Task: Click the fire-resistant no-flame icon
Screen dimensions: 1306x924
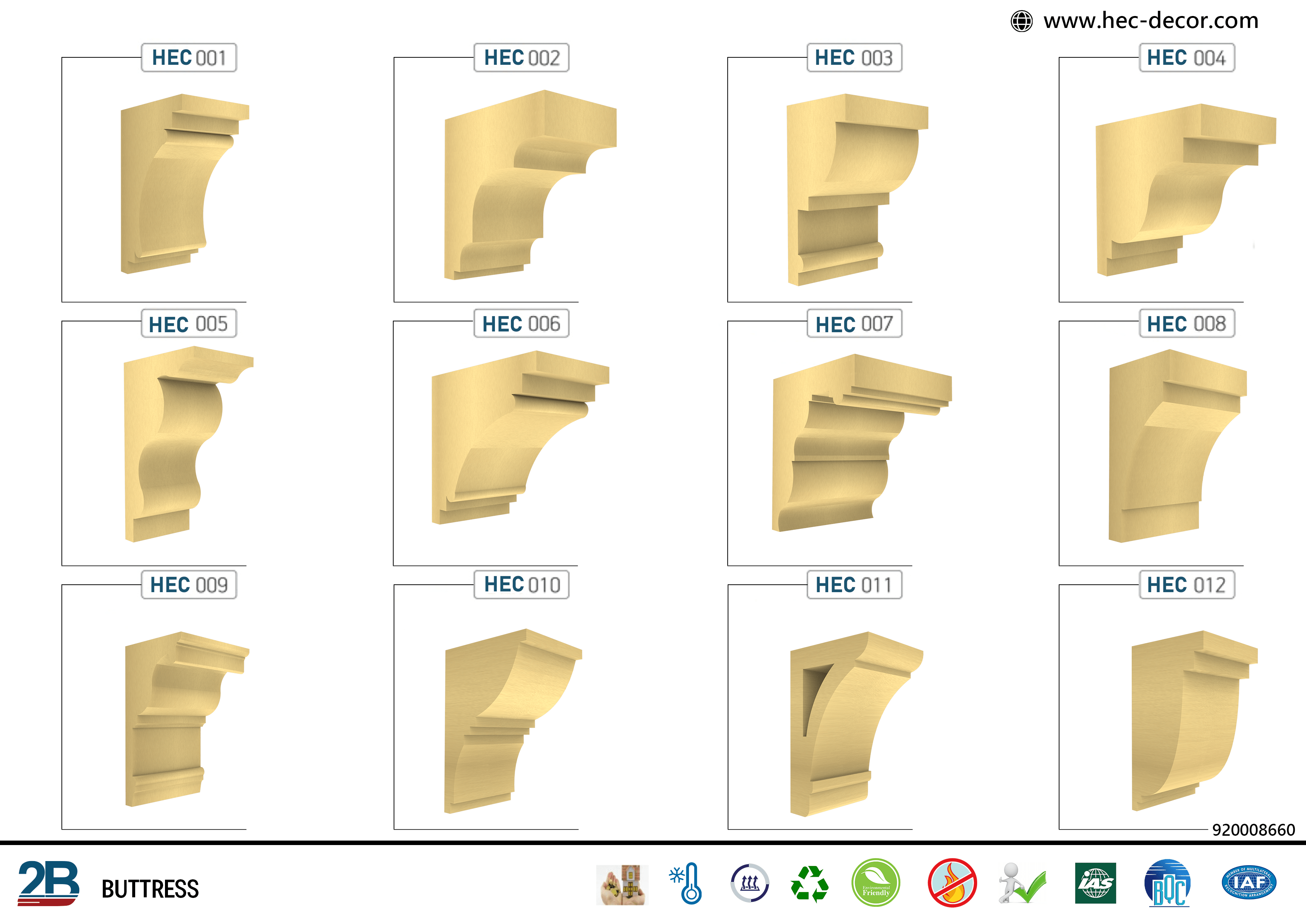Action: (x=952, y=884)
